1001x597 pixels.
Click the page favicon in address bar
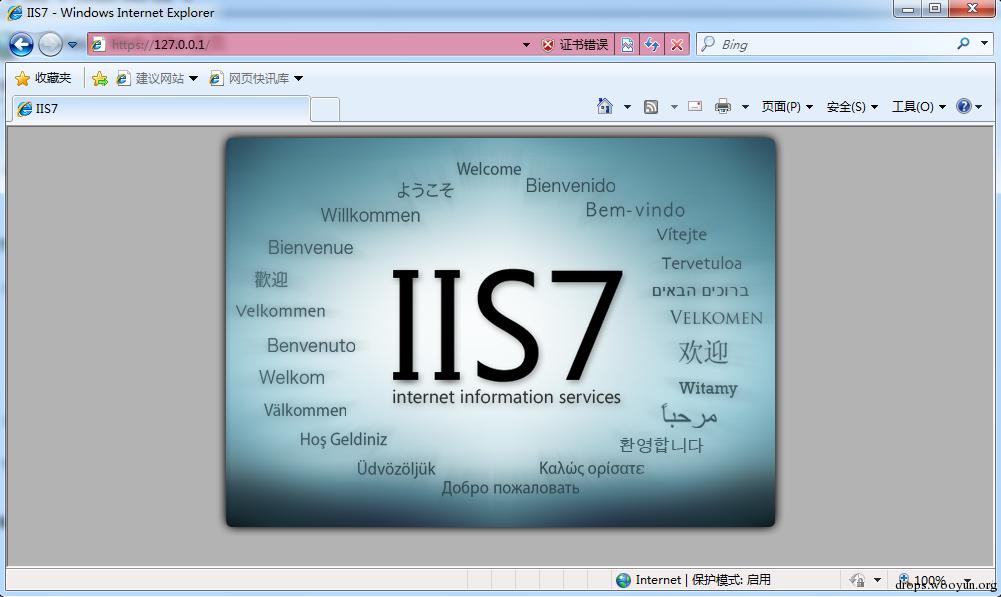[98, 44]
